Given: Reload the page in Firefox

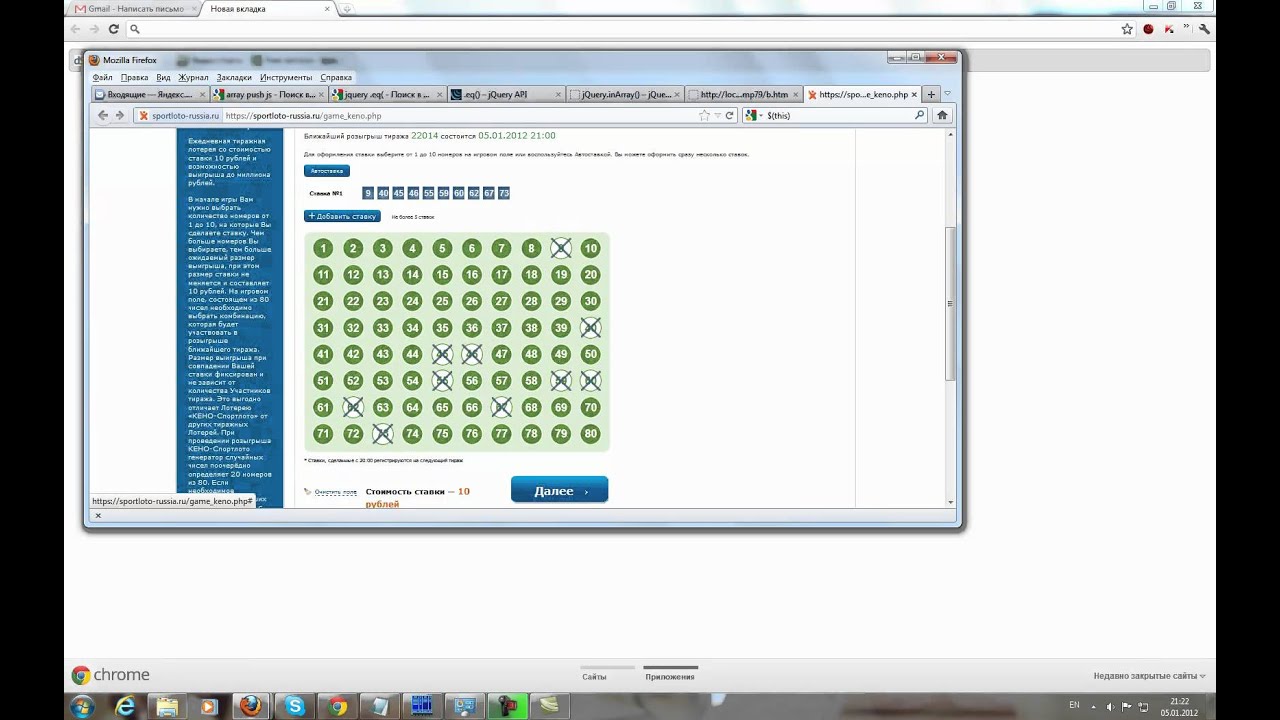Looking at the screenshot, I should click(x=729, y=115).
